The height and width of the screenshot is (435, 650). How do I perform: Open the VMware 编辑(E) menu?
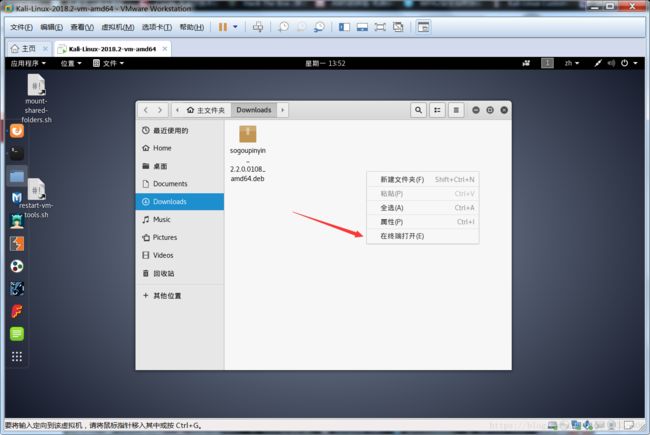pos(51,27)
